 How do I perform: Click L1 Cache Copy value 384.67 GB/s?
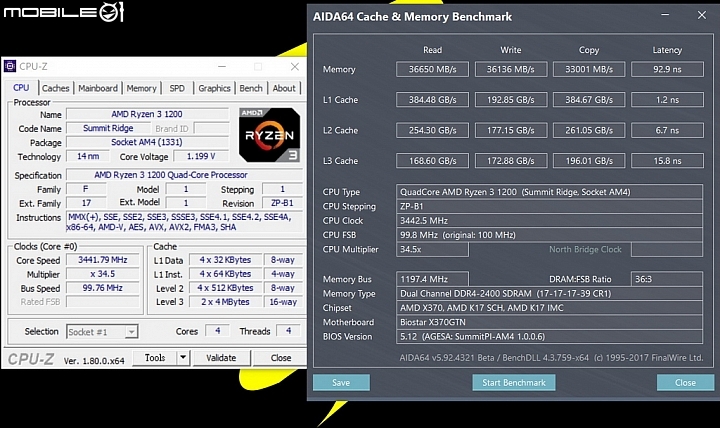(x=589, y=100)
